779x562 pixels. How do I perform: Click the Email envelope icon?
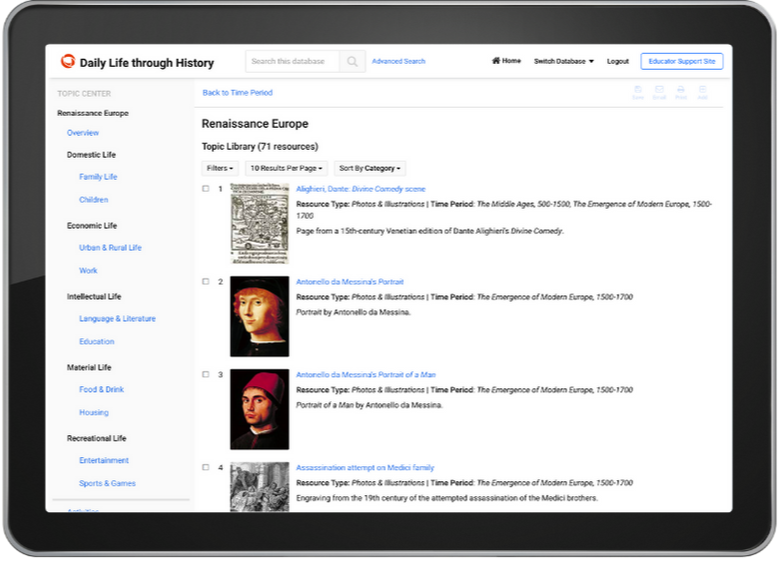pyautogui.click(x=659, y=92)
